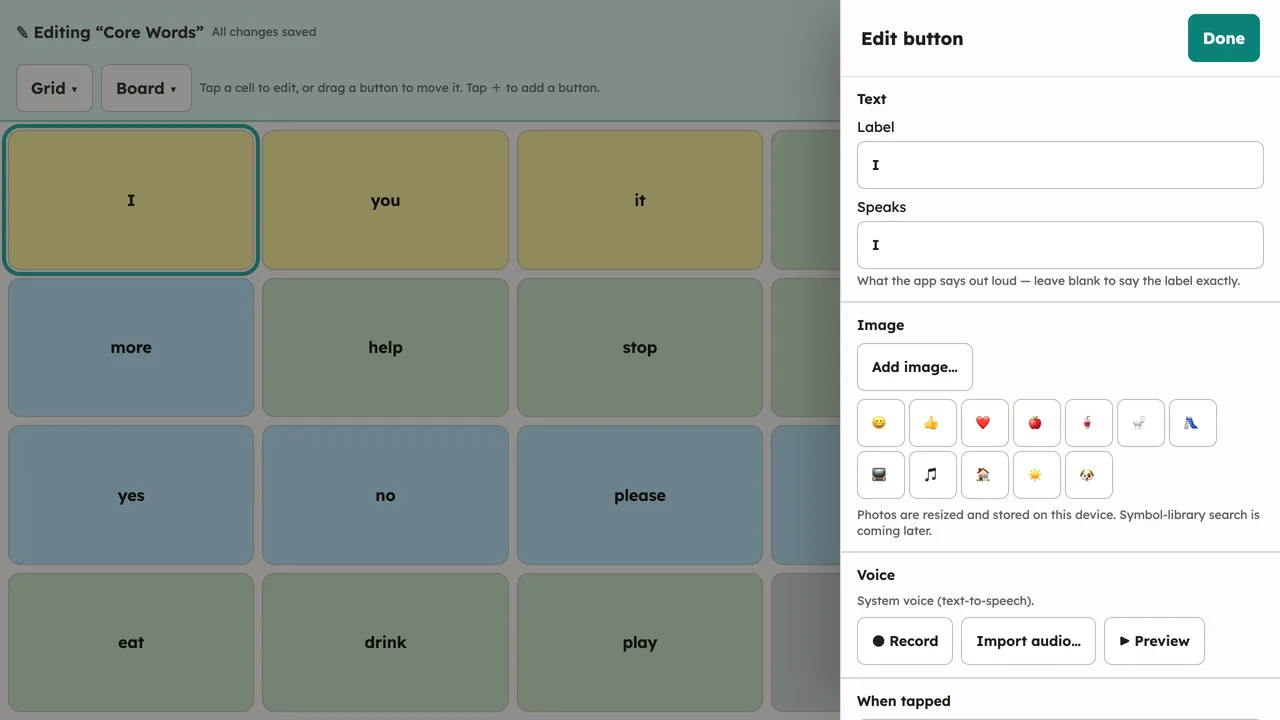Click the Add image… button
Viewport: 1280px width, 720px height.
pos(915,367)
